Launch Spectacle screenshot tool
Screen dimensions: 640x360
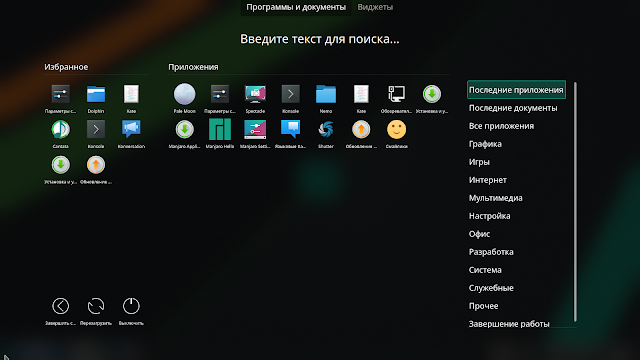click(255, 94)
